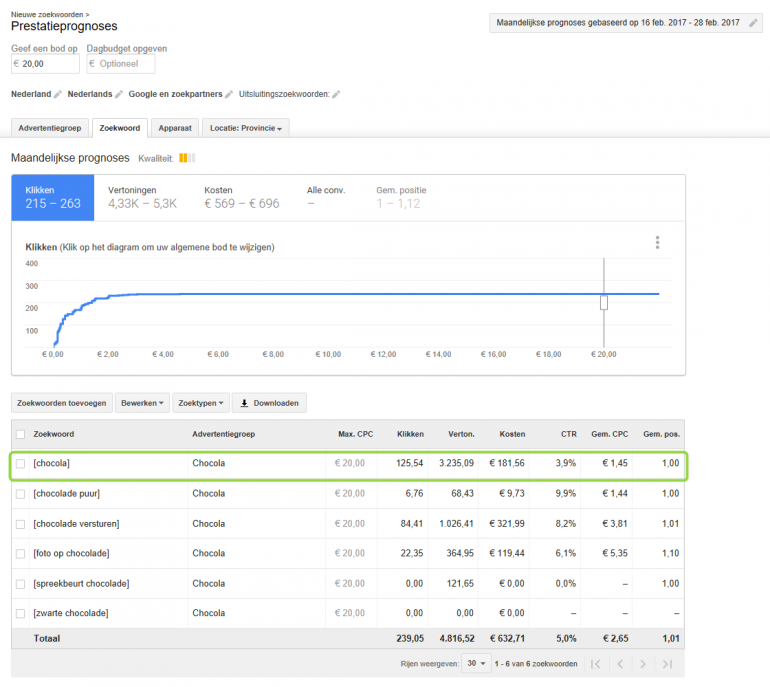
Task: Click the Maandelijkse prognoses date range button
Action: coord(626,23)
